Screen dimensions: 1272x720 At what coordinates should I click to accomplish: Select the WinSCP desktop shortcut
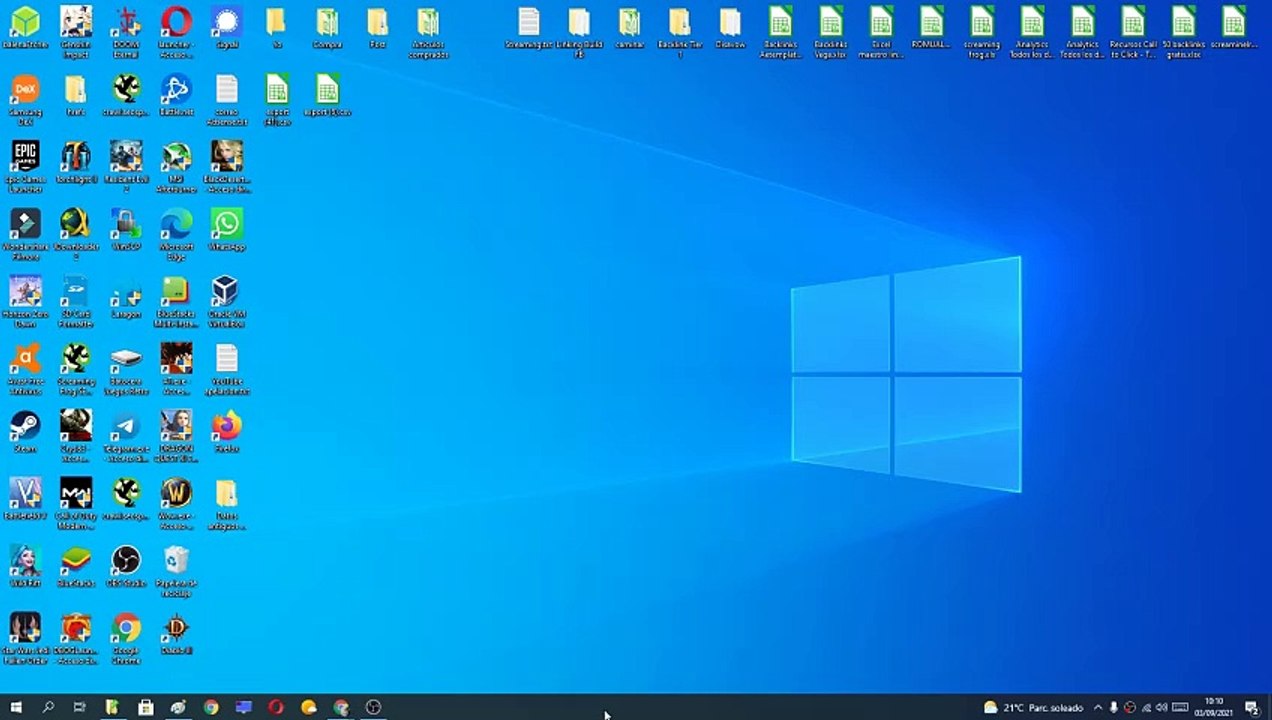[126, 230]
